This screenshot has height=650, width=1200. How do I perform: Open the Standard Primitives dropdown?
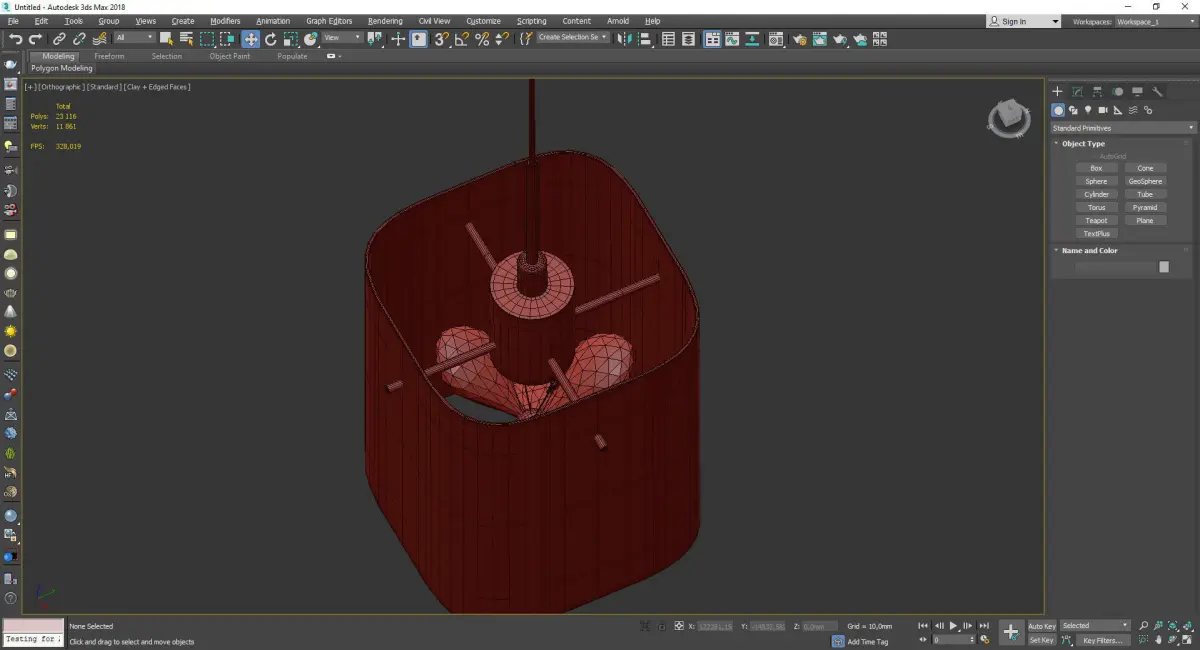(1122, 128)
